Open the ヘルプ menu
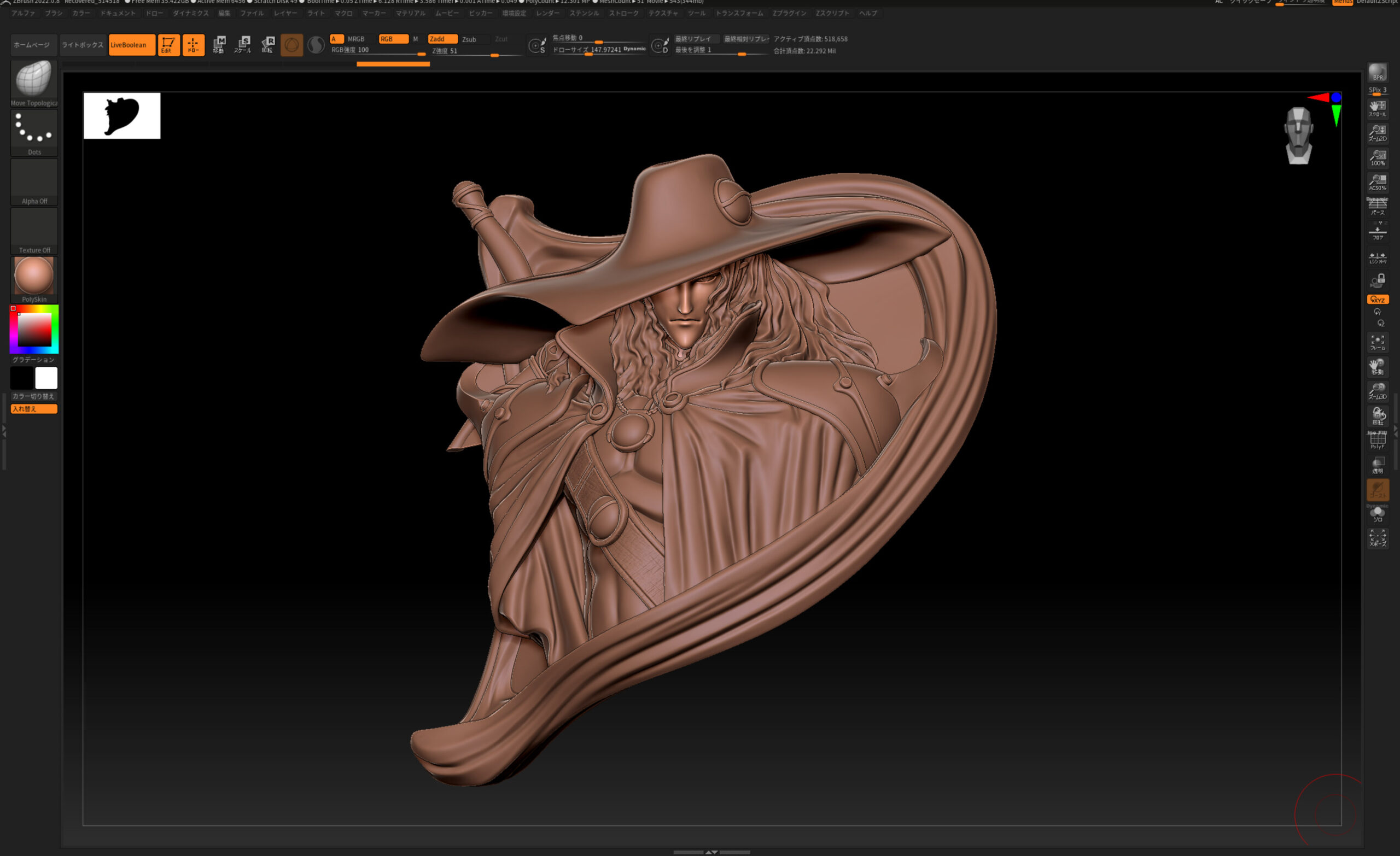1400x856 pixels. [x=868, y=13]
